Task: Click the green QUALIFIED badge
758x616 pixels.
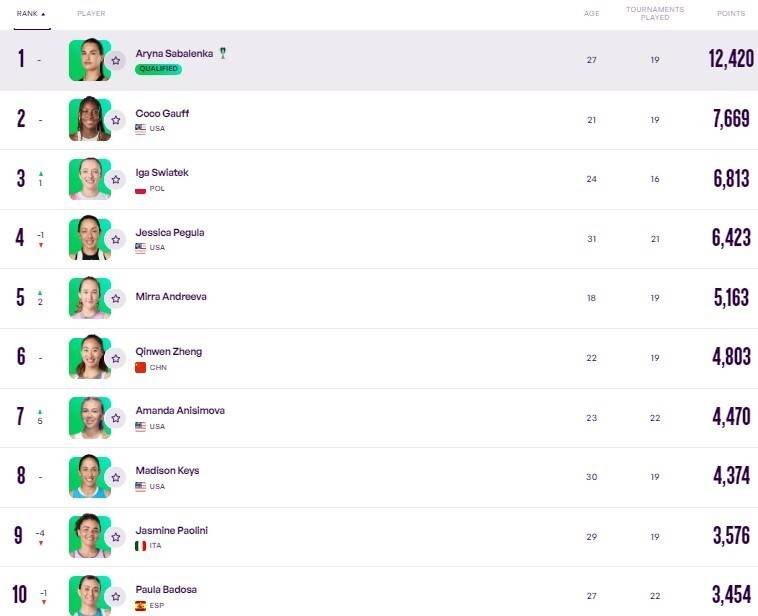Action: click(158, 69)
